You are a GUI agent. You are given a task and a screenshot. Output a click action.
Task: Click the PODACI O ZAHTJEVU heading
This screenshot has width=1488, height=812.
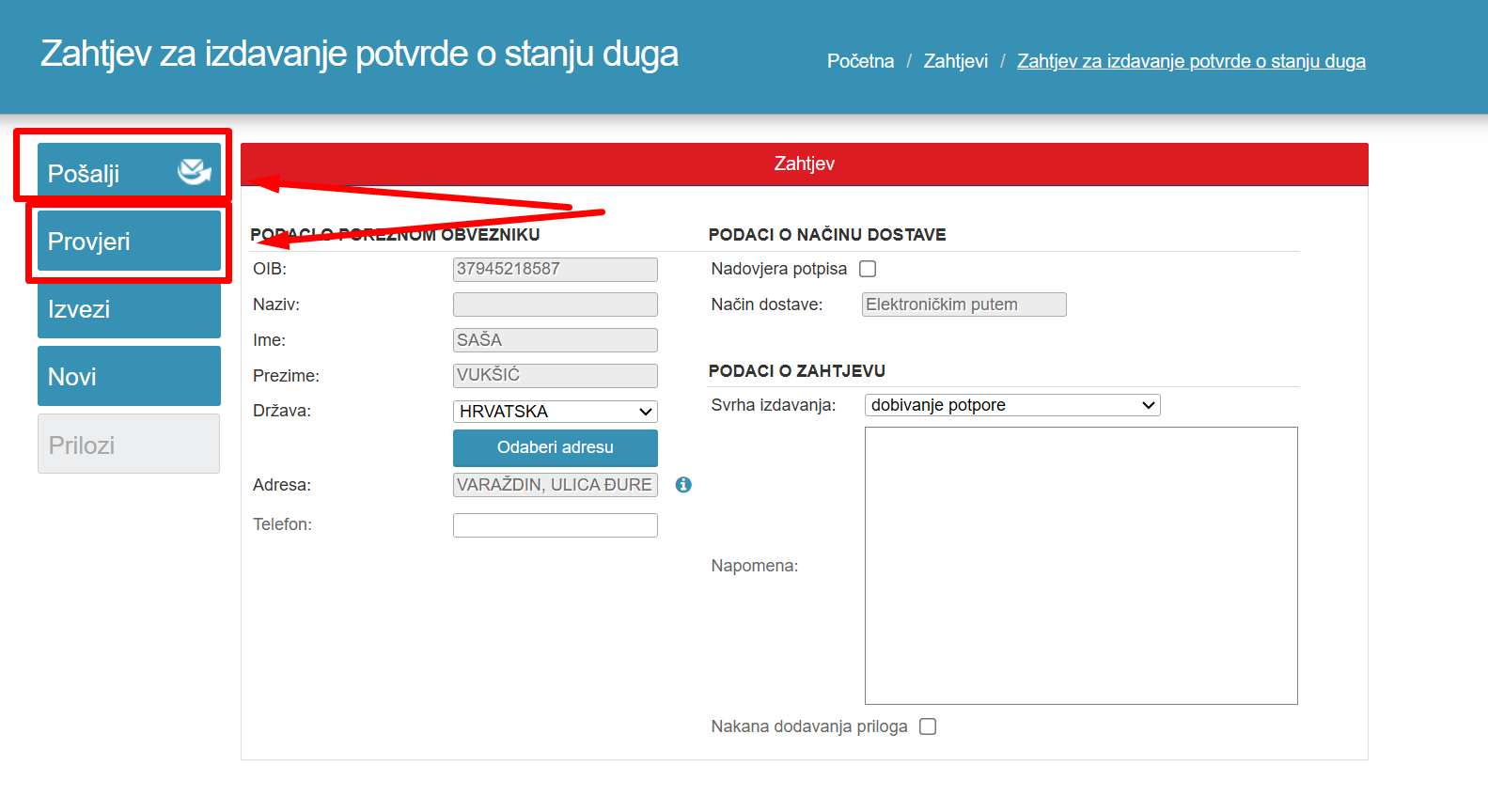point(797,371)
